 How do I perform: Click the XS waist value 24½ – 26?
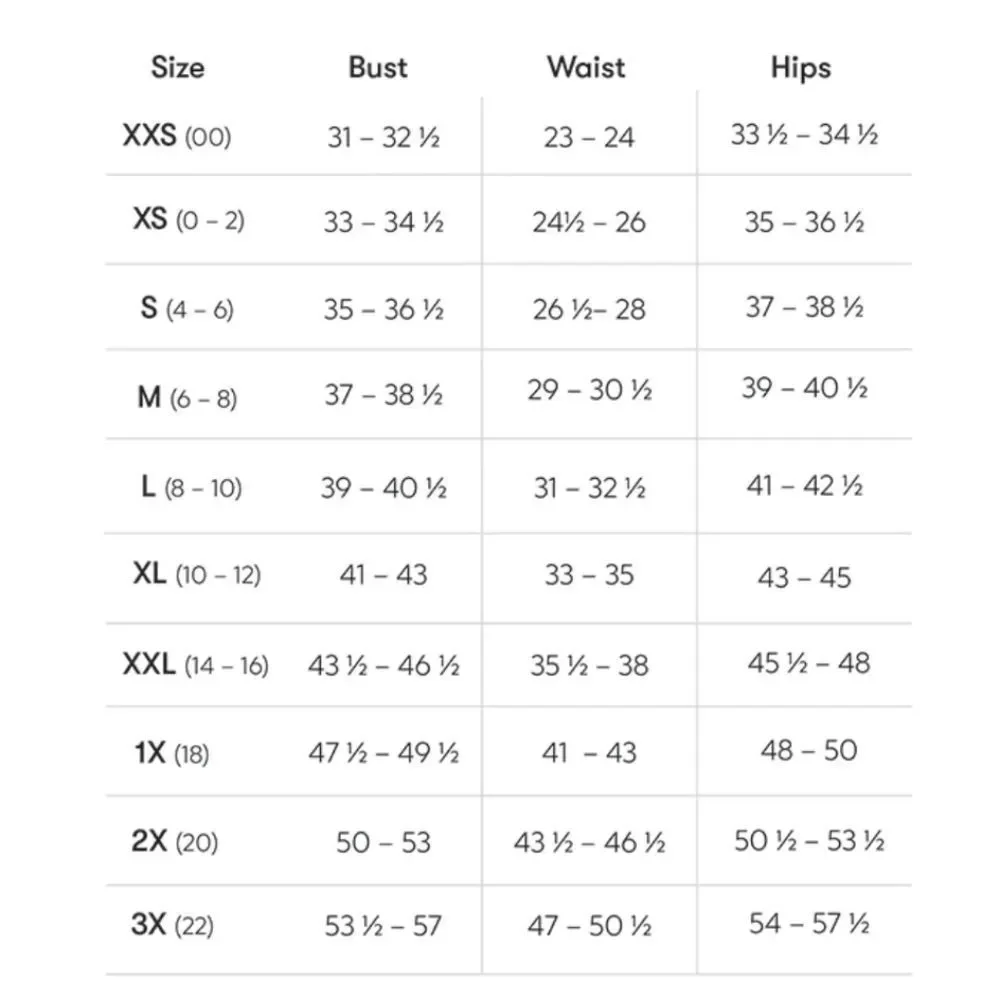[589, 222]
